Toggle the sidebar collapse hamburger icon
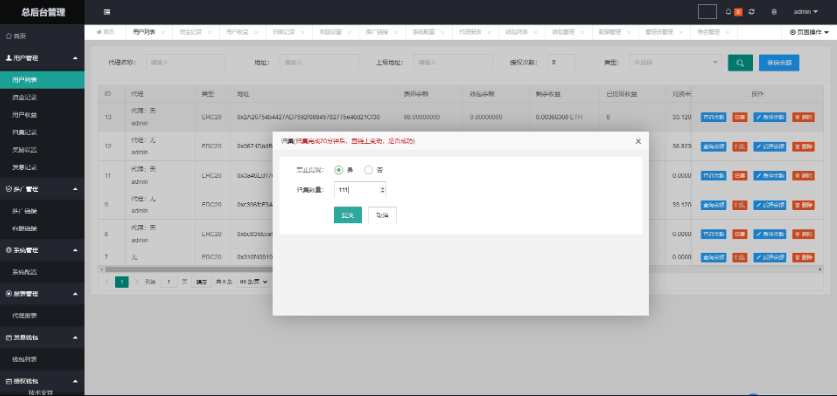The width and height of the screenshot is (837, 396). point(107,12)
